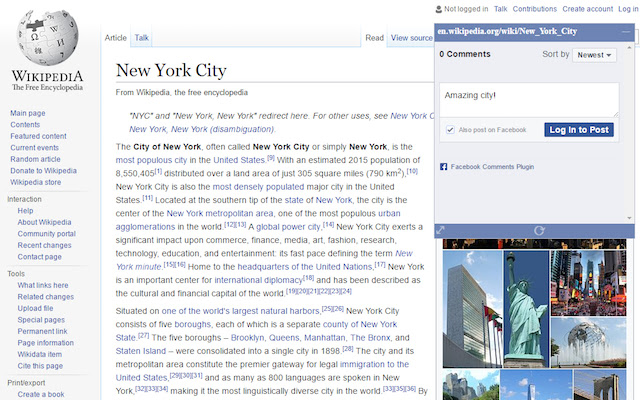Follow the Manhattan borough link

325,338
